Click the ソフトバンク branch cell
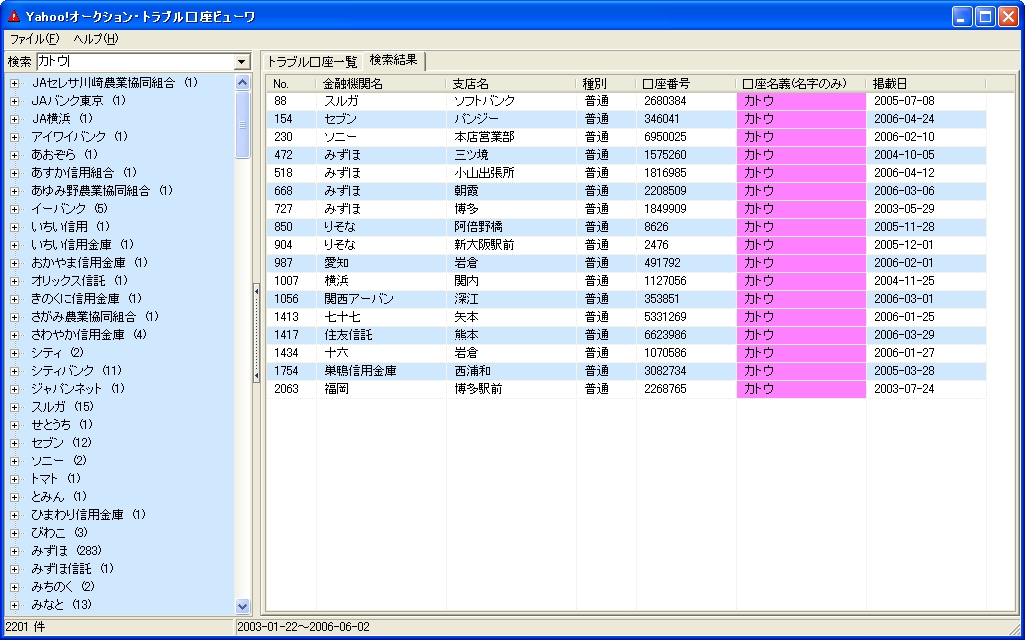Viewport: 1025px width, 640px height. (511, 101)
